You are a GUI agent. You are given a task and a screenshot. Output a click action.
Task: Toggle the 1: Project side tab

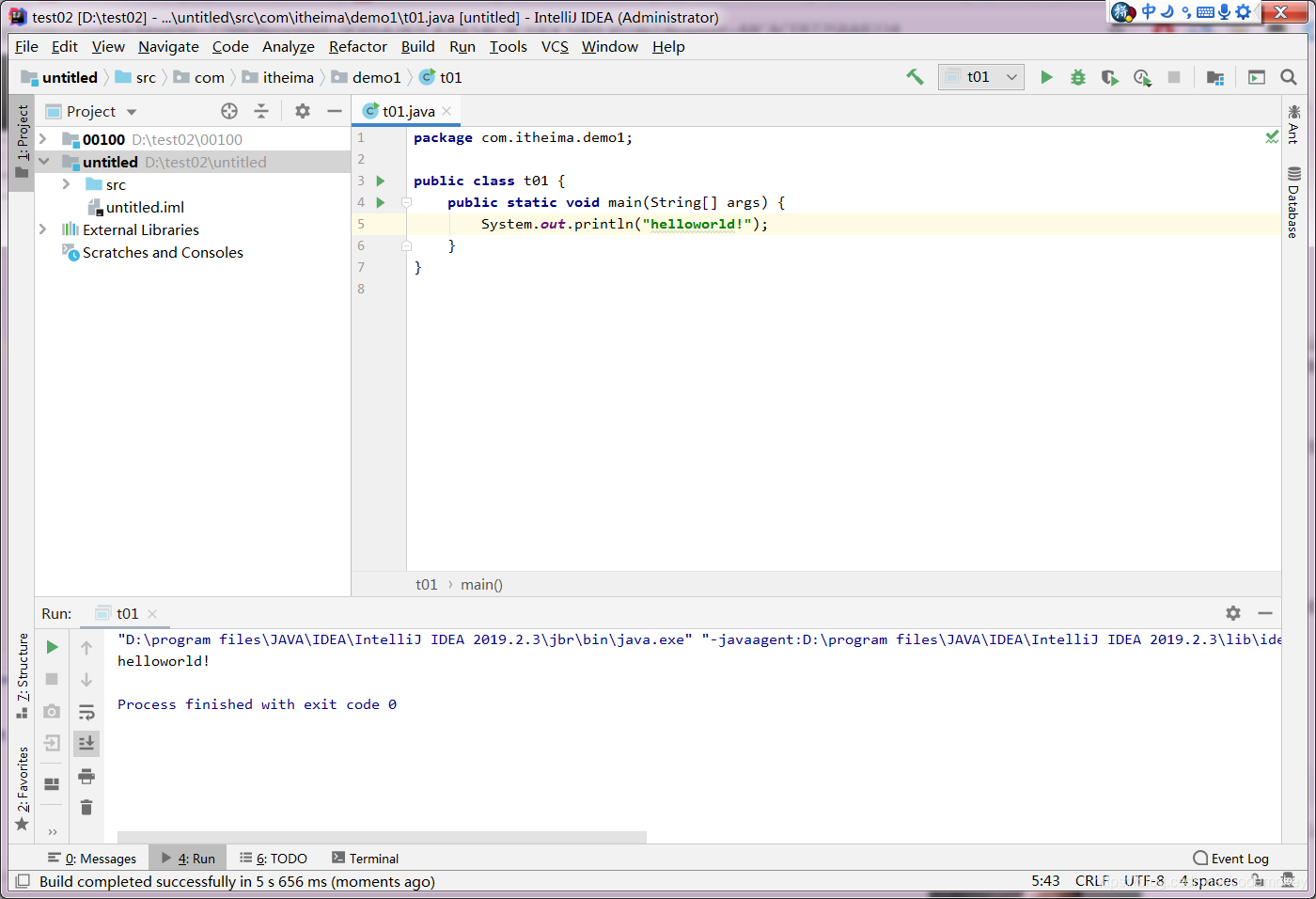(x=23, y=141)
